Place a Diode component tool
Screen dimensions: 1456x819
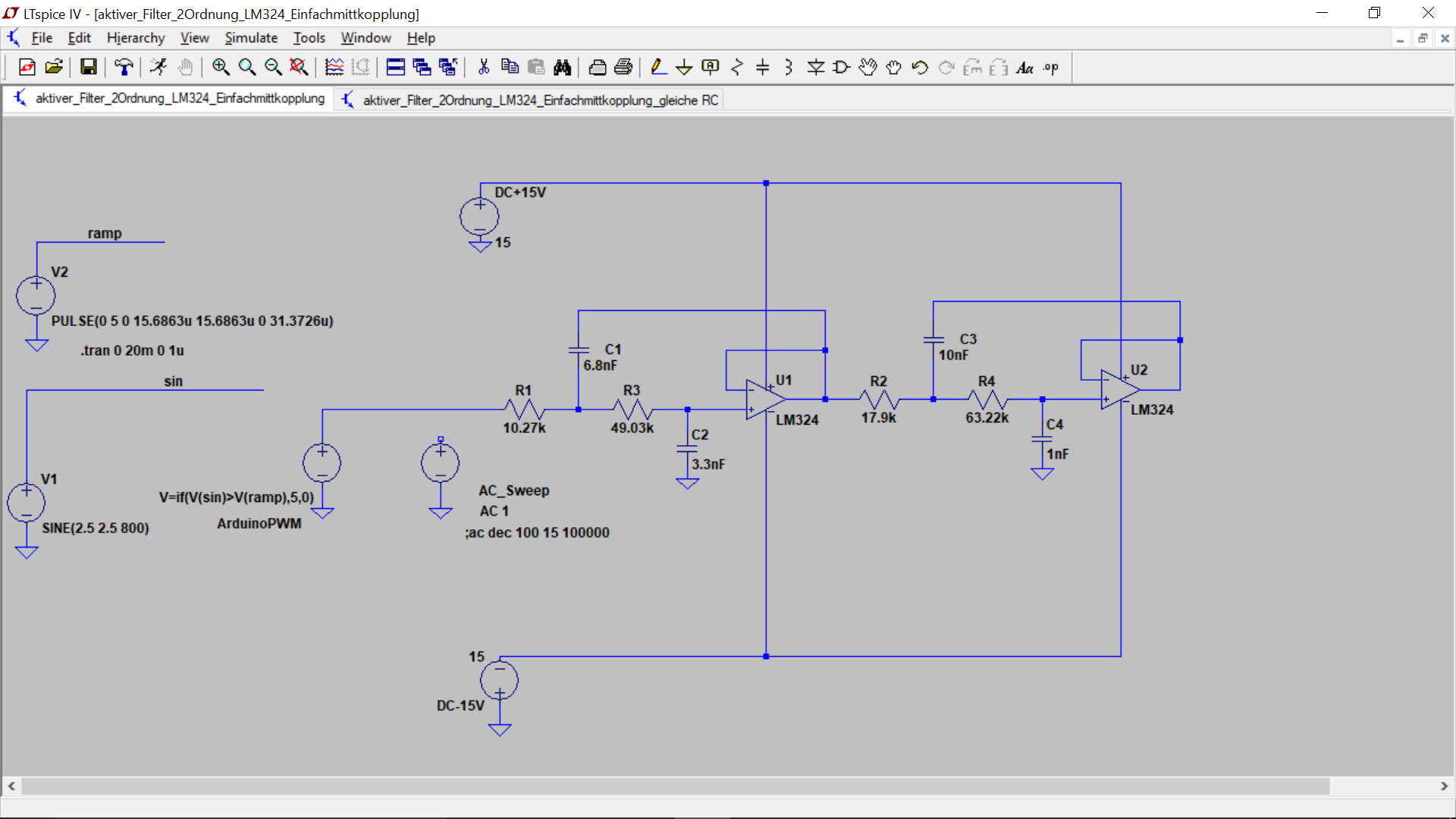tap(816, 67)
